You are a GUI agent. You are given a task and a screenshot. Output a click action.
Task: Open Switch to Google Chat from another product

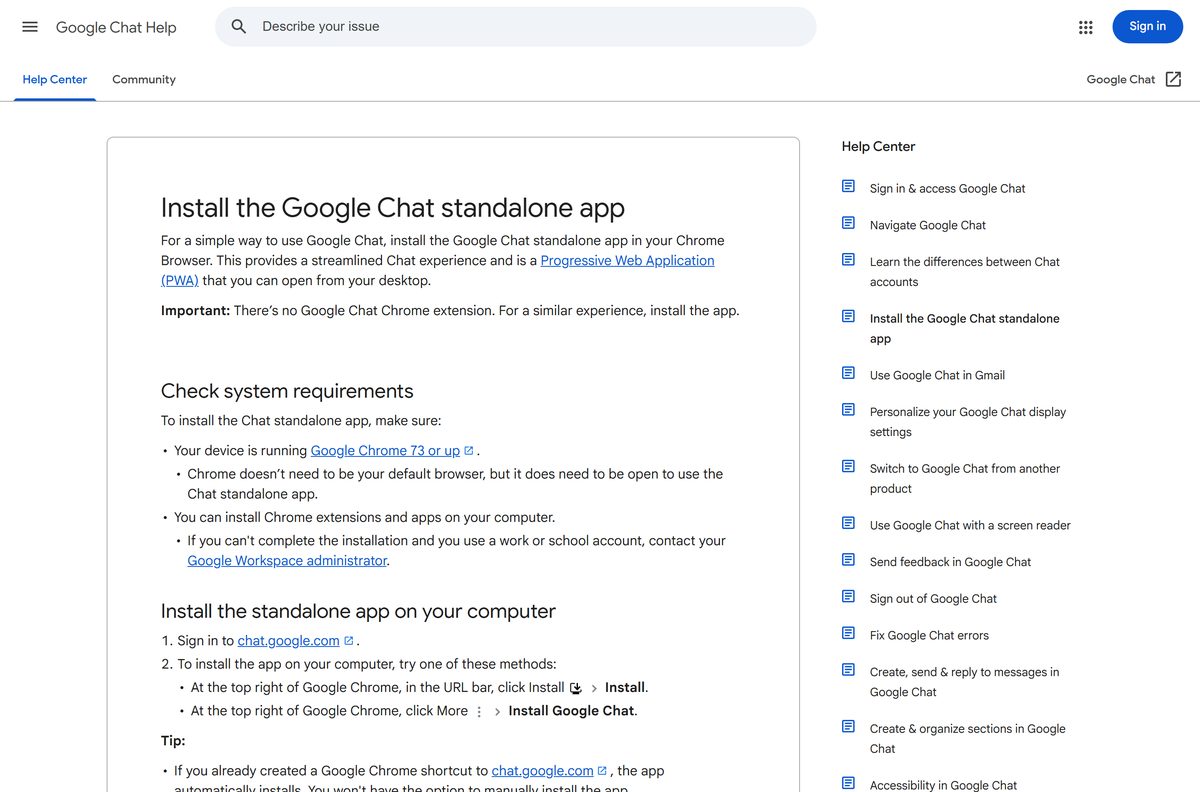(964, 478)
